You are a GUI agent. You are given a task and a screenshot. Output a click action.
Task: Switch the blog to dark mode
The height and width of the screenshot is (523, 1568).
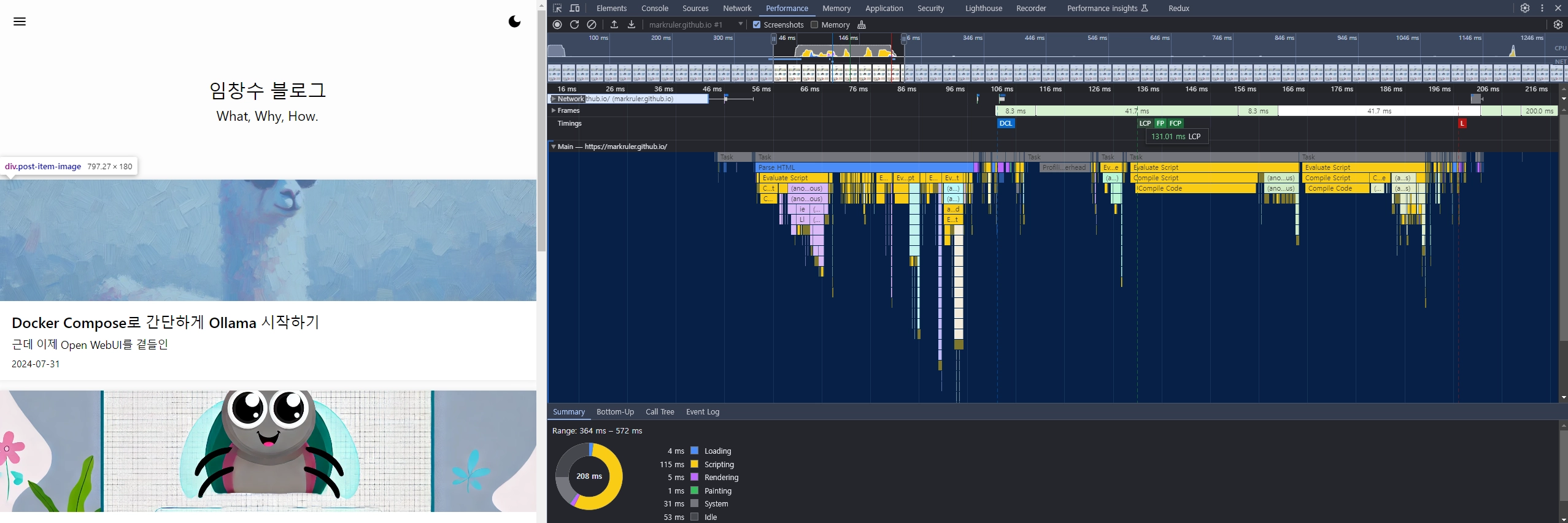point(514,21)
